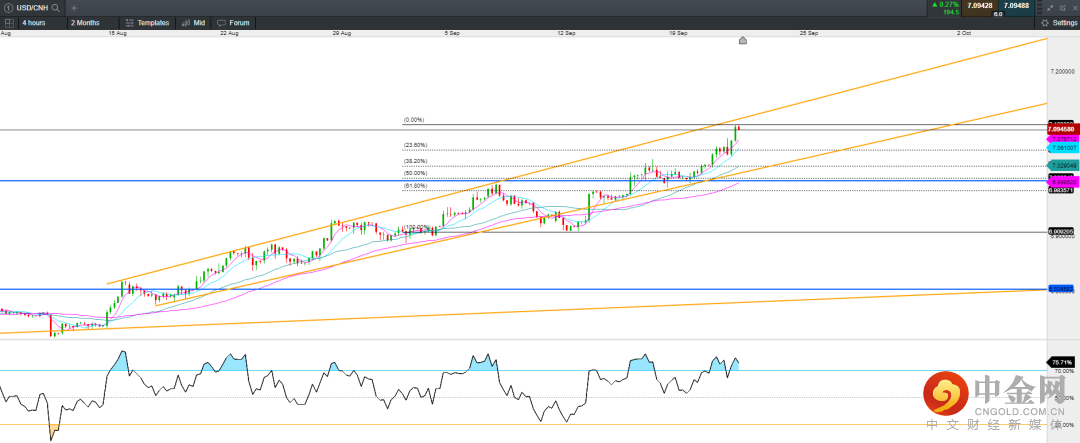Open the Templates menu
The width and height of the screenshot is (1080, 443).
(148, 22)
